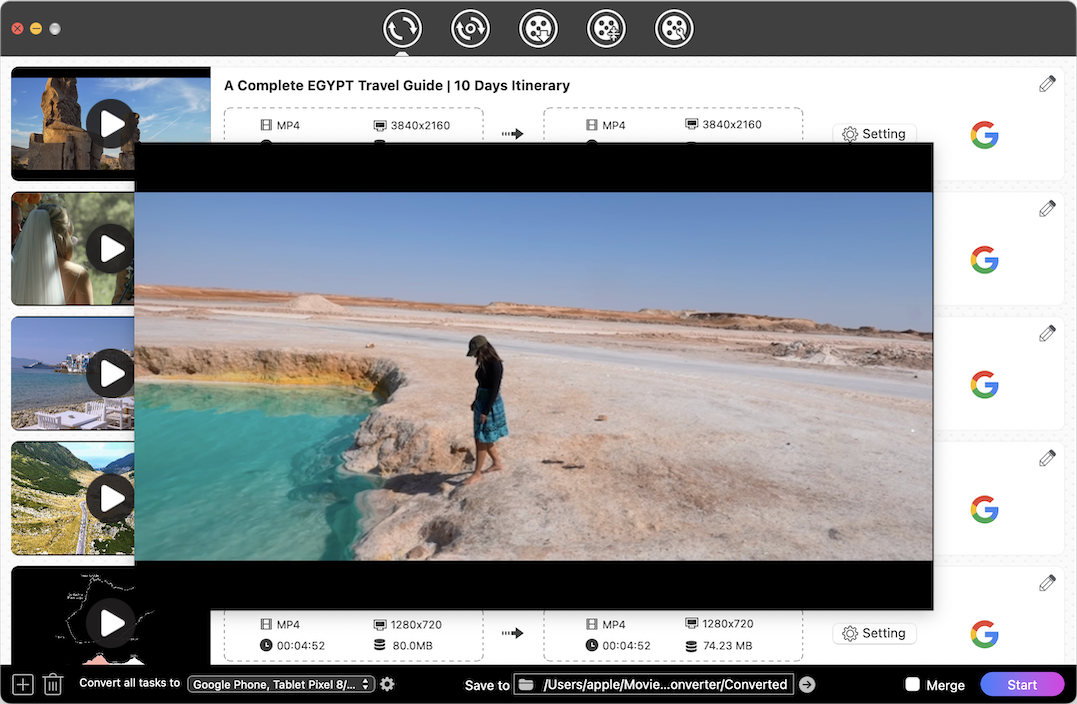1077x704 pixels.
Task: Open the video Download tab icon
Action: coord(538,29)
